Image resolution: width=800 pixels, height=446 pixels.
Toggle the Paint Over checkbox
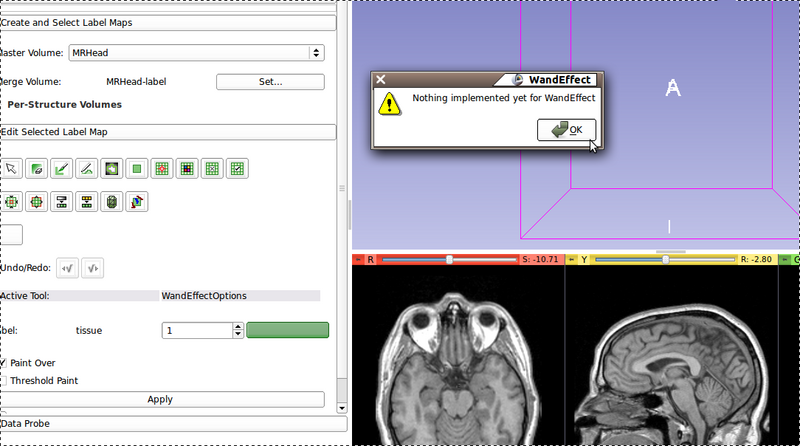click(x=4, y=363)
